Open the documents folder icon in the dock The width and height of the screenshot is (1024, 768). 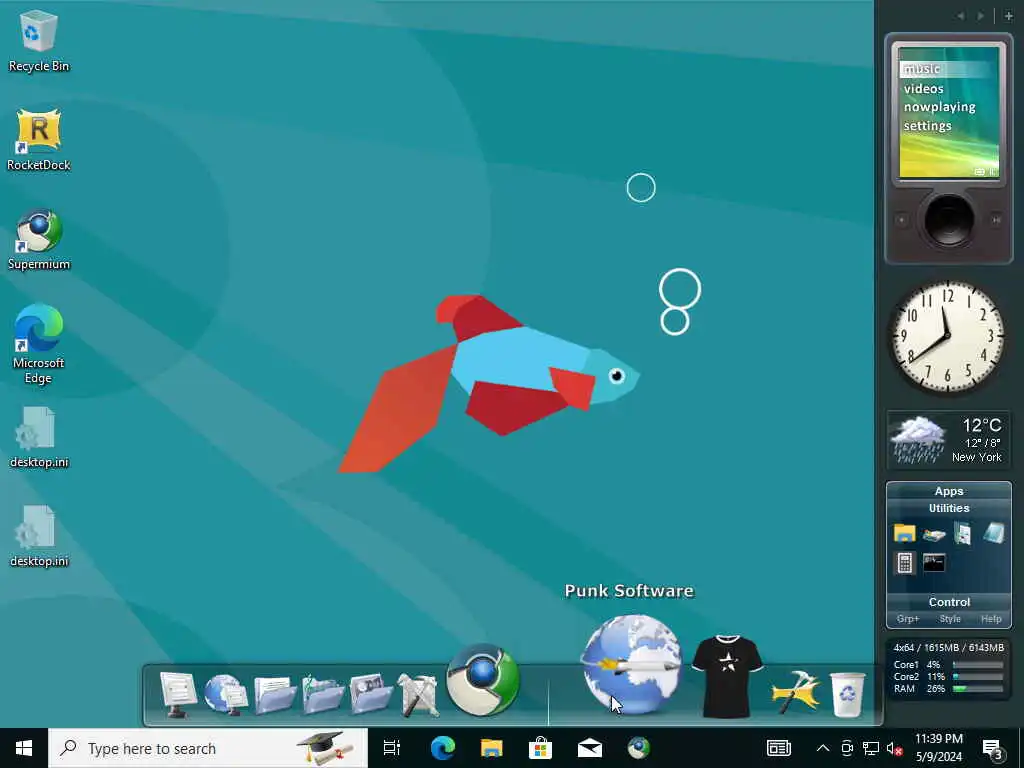(x=274, y=694)
